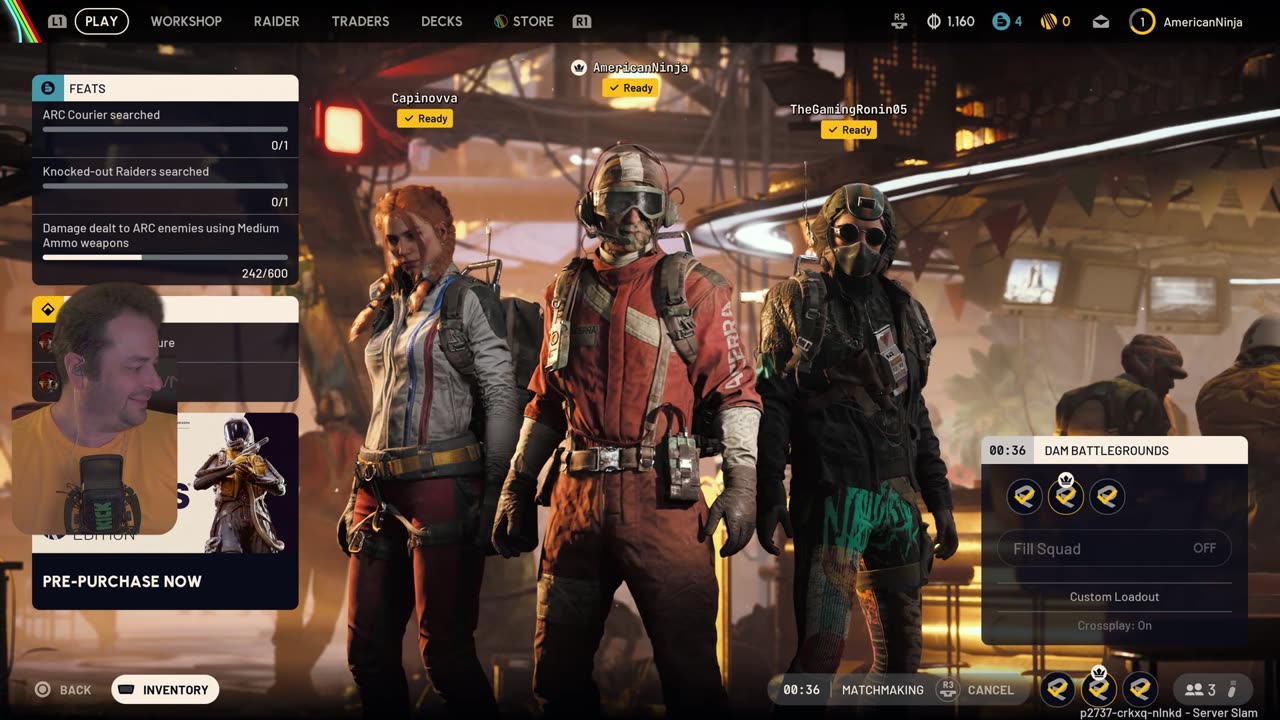Click the coin currency icon beside 1,160
Screen dimensions: 1280x720
tap(934, 21)
